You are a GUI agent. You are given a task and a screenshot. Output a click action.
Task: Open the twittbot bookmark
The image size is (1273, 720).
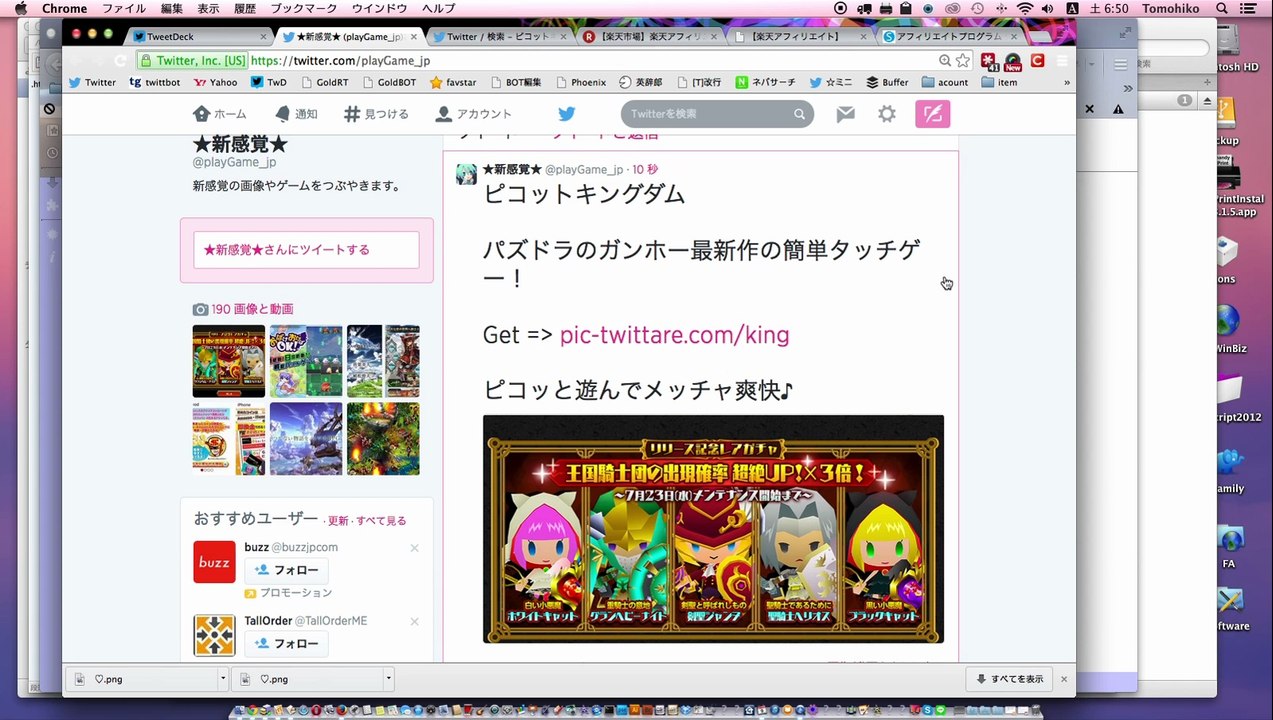(154, 82)
